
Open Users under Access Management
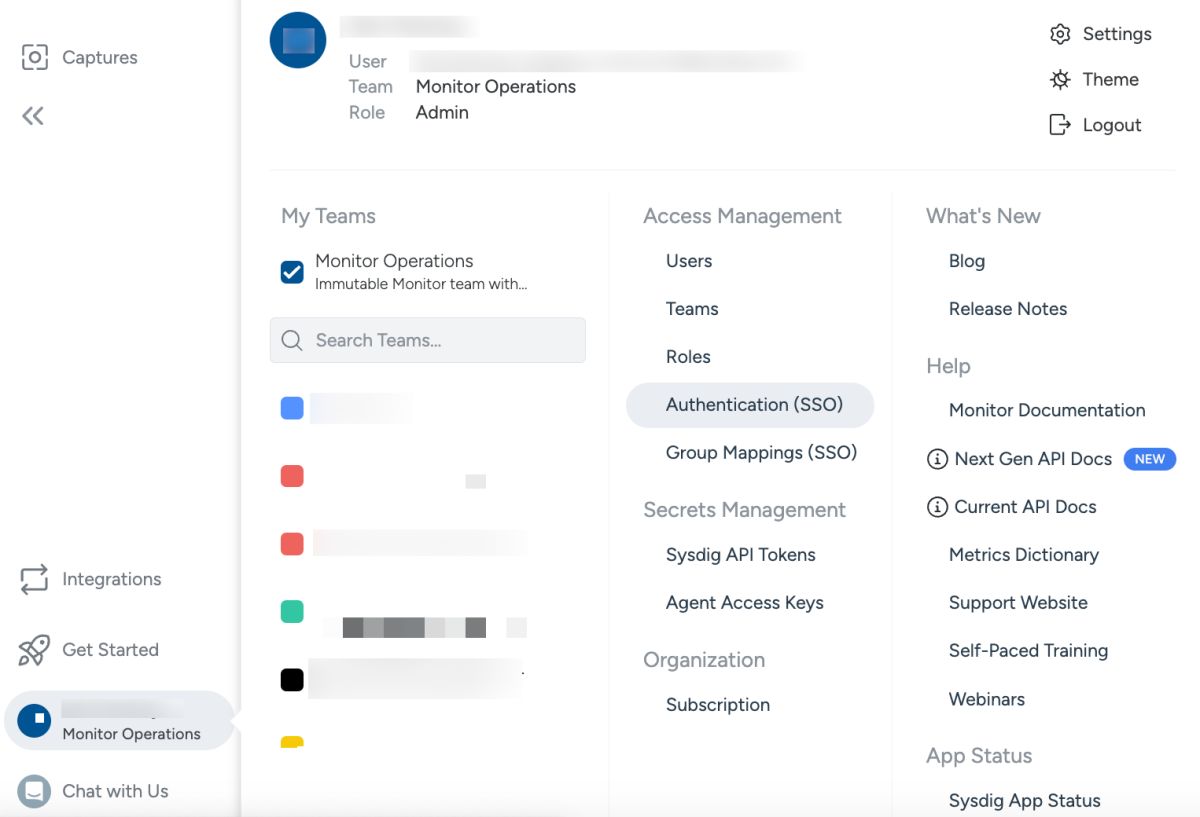[689, 261]
